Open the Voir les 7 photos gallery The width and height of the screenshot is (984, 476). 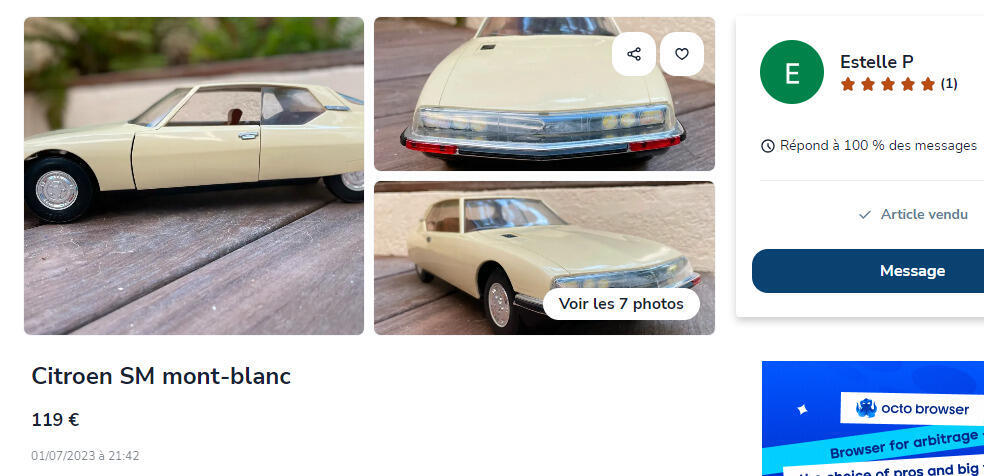(x=621, y=304)
